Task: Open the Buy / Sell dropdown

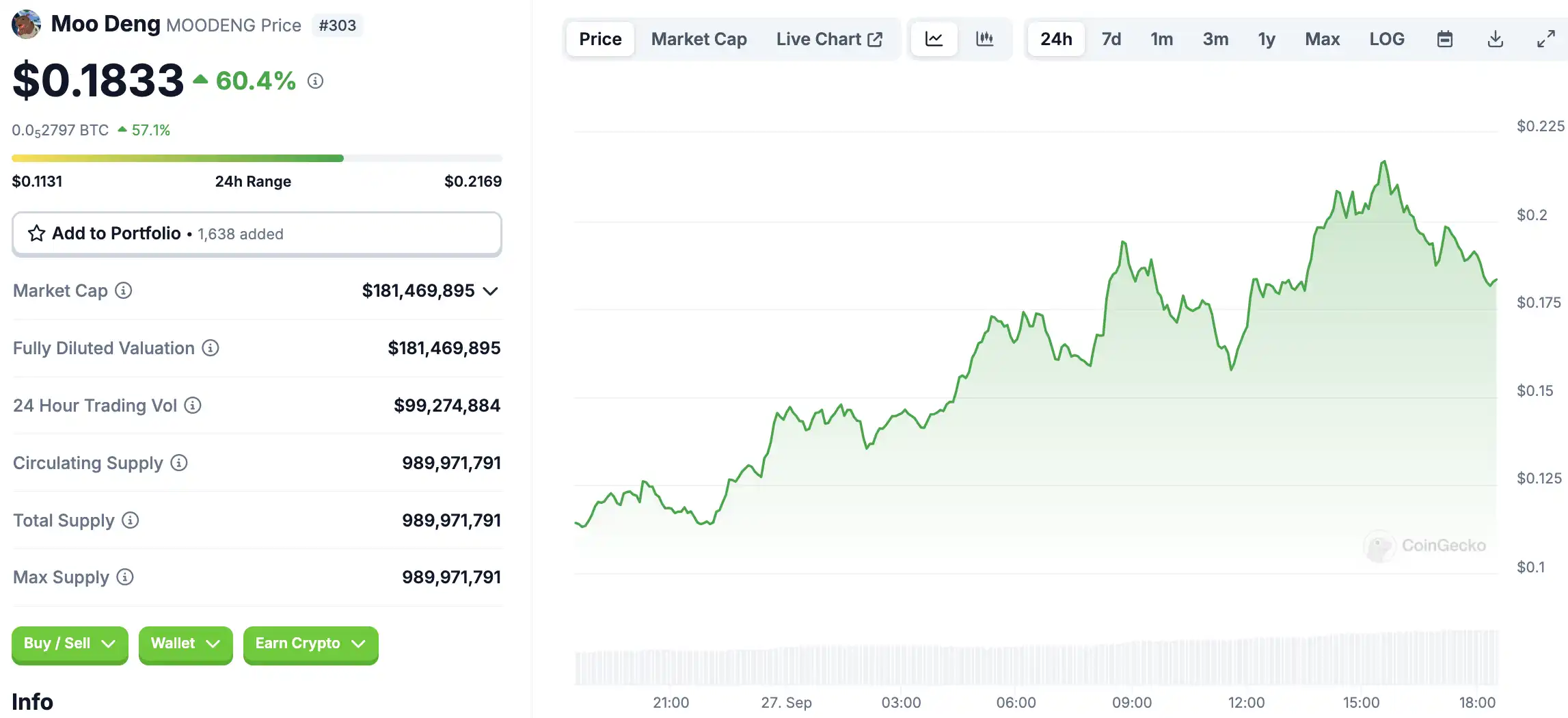Action: click(x=70, y=643)
